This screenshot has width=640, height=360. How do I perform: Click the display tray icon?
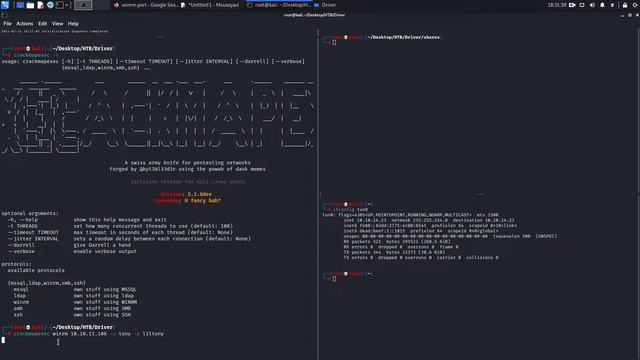(582, 5)
